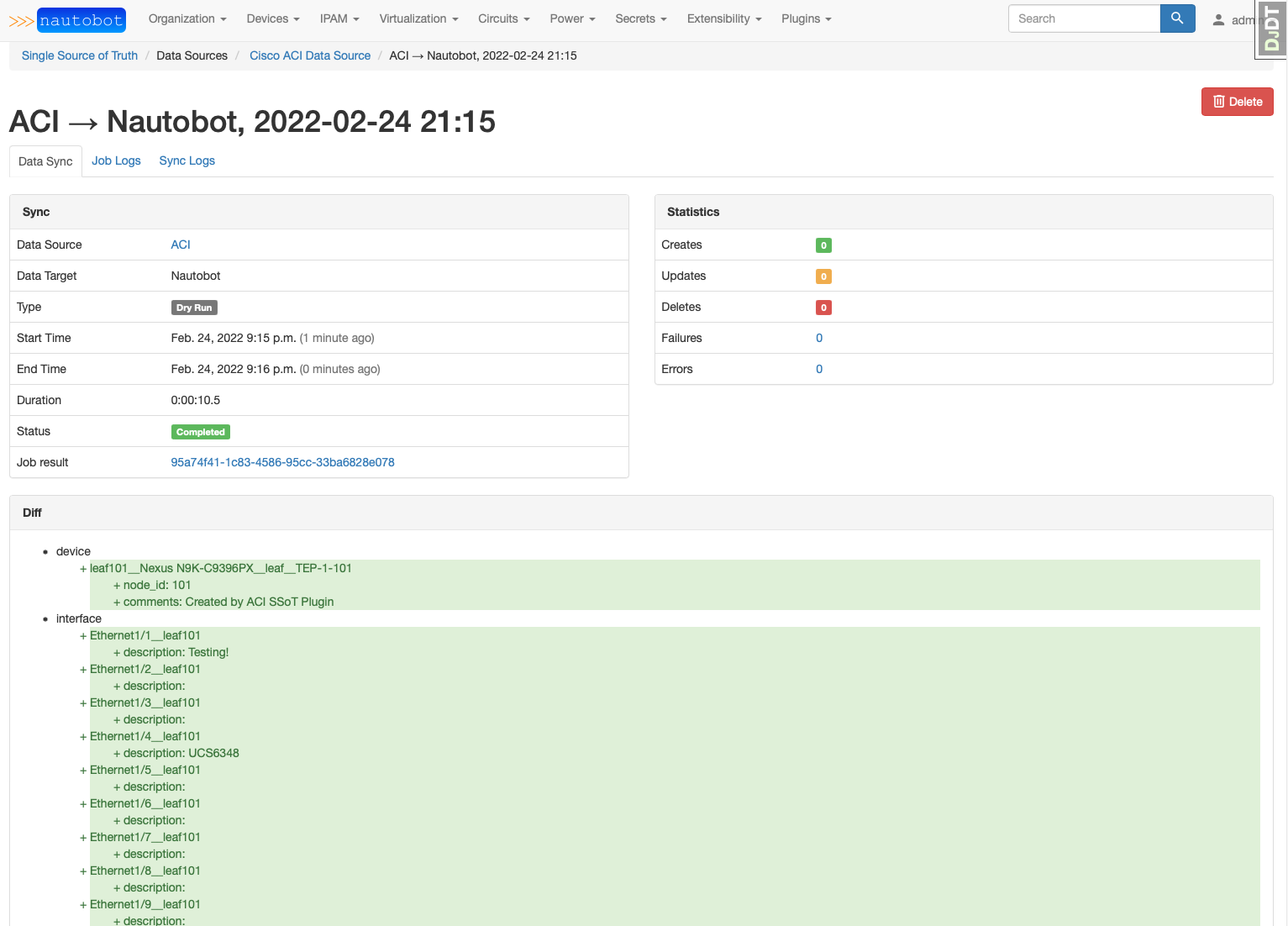Click the admin user account icon
Image resolution: width=1288 pixels, height=926 pixels.
point(1219,18)
